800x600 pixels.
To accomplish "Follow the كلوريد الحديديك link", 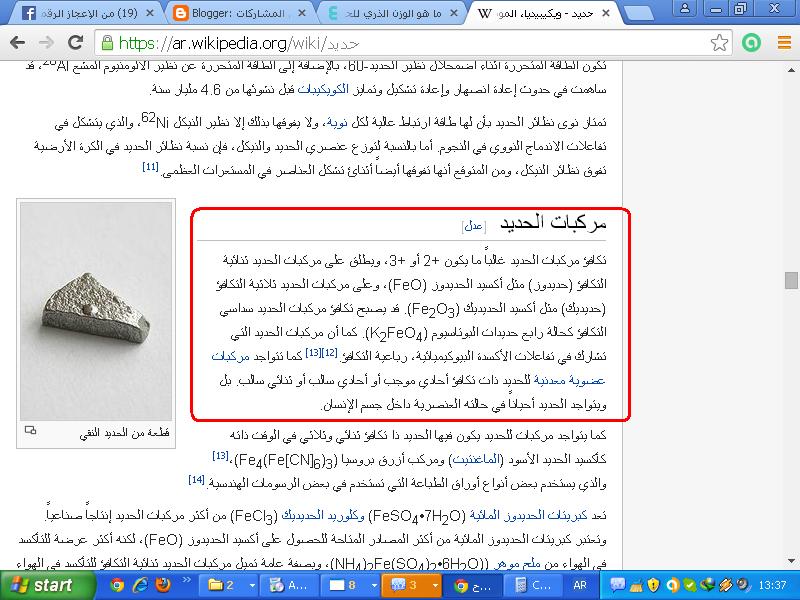I will (x=323, y=515).
